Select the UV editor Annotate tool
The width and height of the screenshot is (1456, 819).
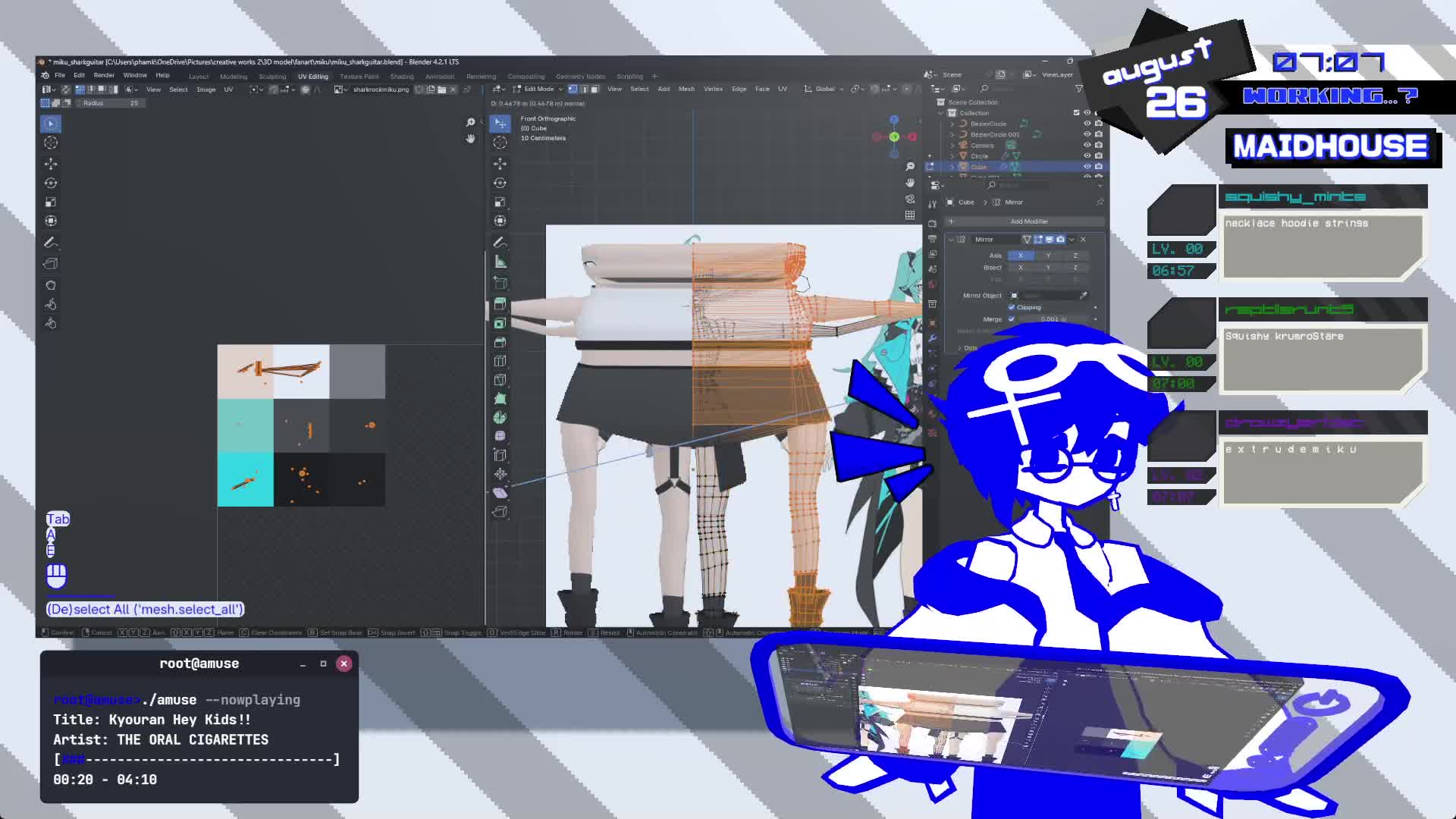[x=51, y=243]
